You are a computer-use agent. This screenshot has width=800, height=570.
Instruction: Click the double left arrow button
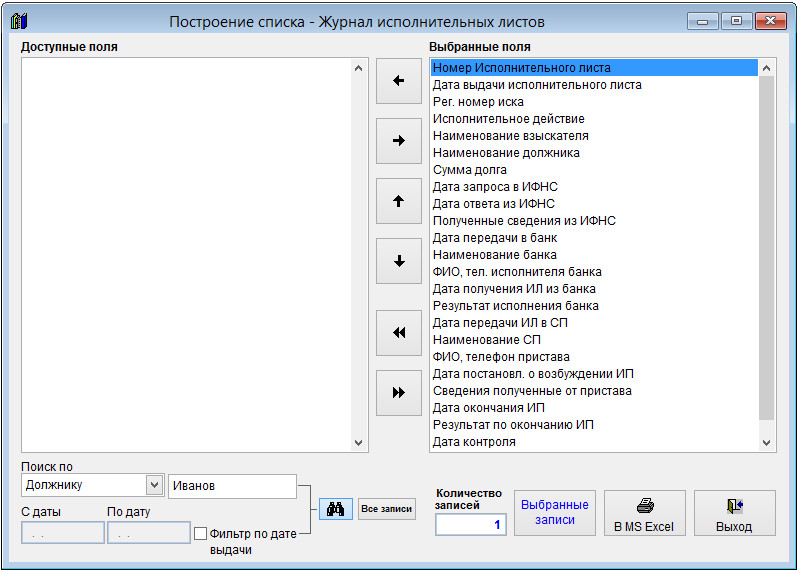click(x=398, y=333)
